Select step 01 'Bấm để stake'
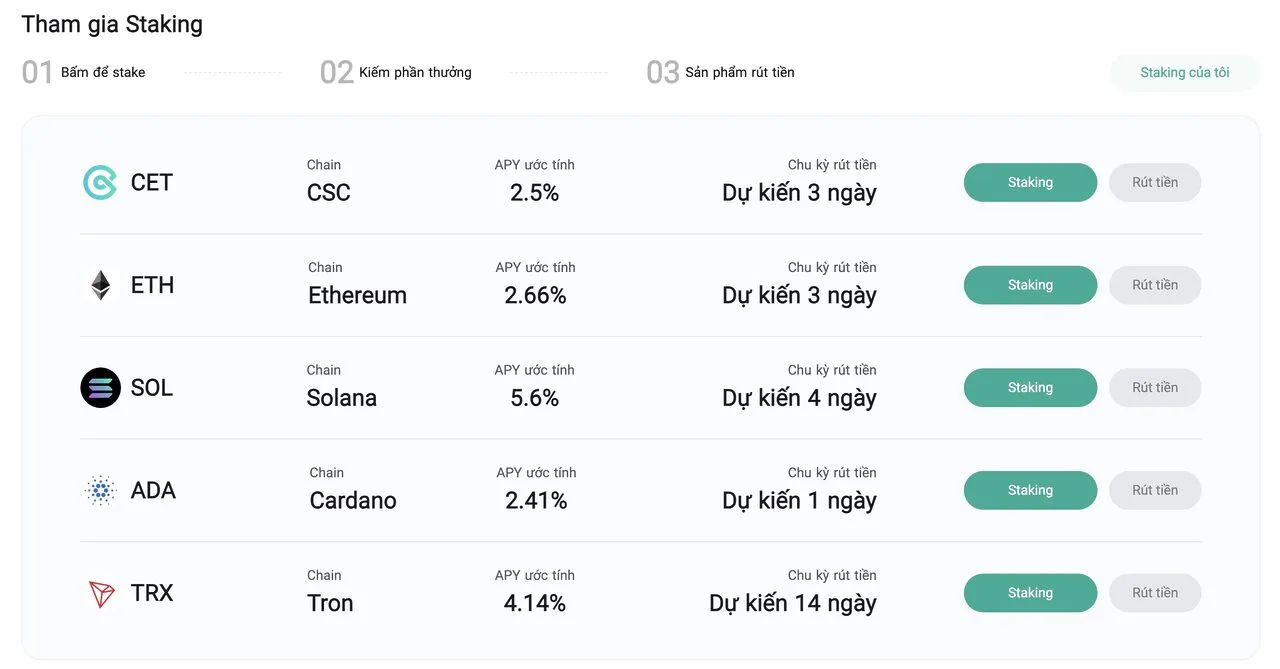The width and height of the screenshot is (1280, 669). point(102,73)
